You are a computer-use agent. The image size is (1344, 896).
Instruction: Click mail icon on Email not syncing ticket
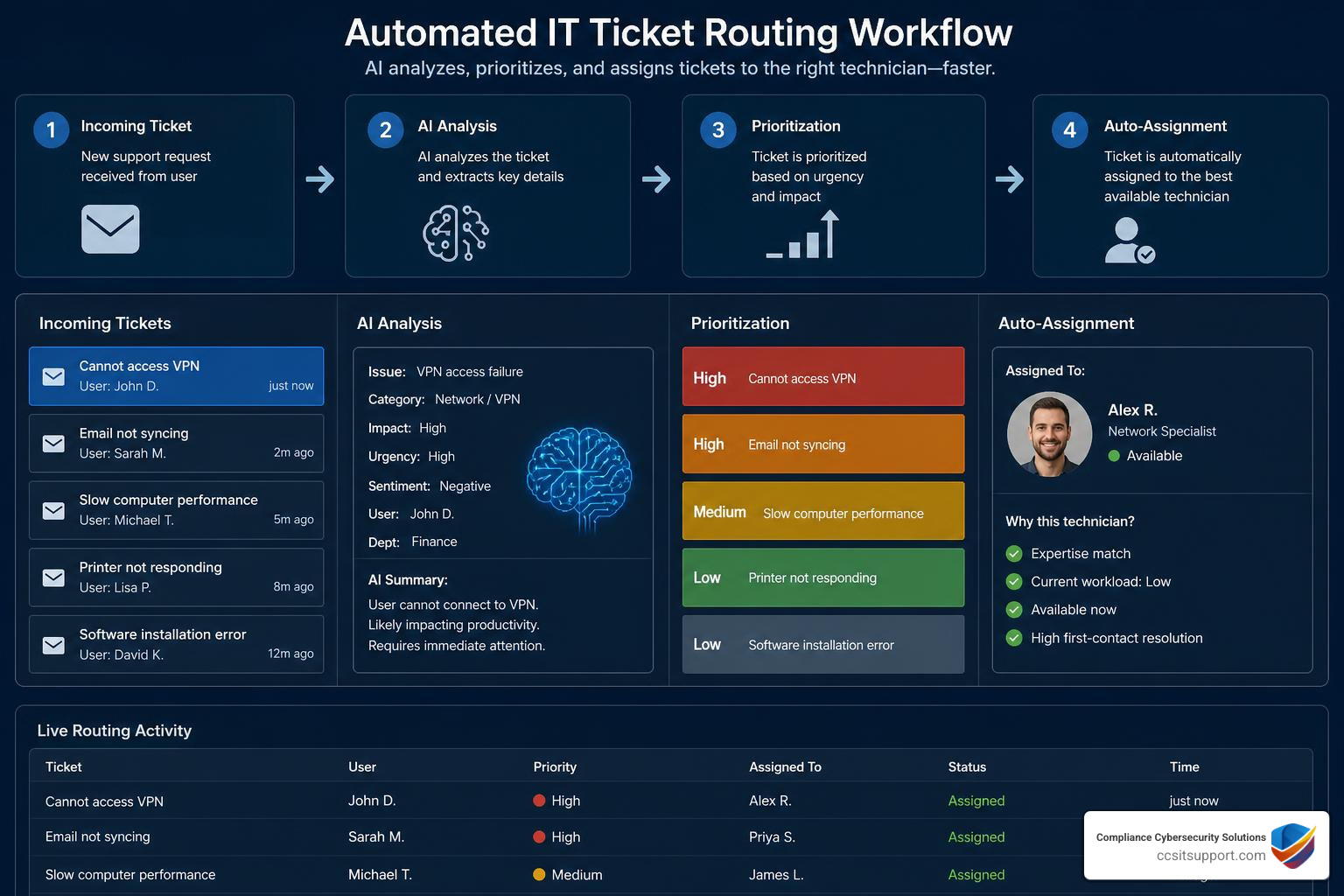pyautogui.click(x=53, y=444)
